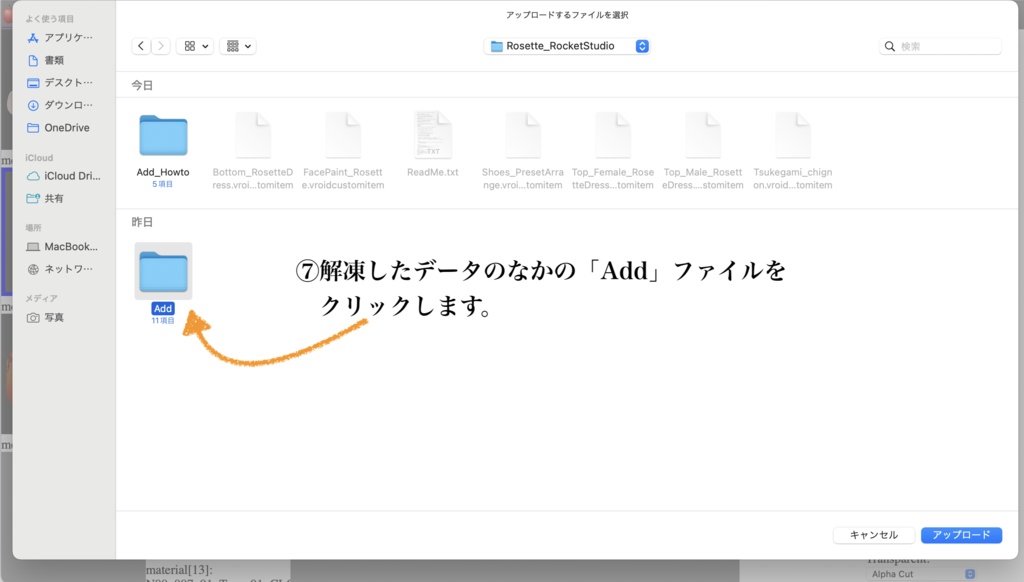1024x582 pixels.
Task: Select MacBook under locations
Action: (62, 246)
